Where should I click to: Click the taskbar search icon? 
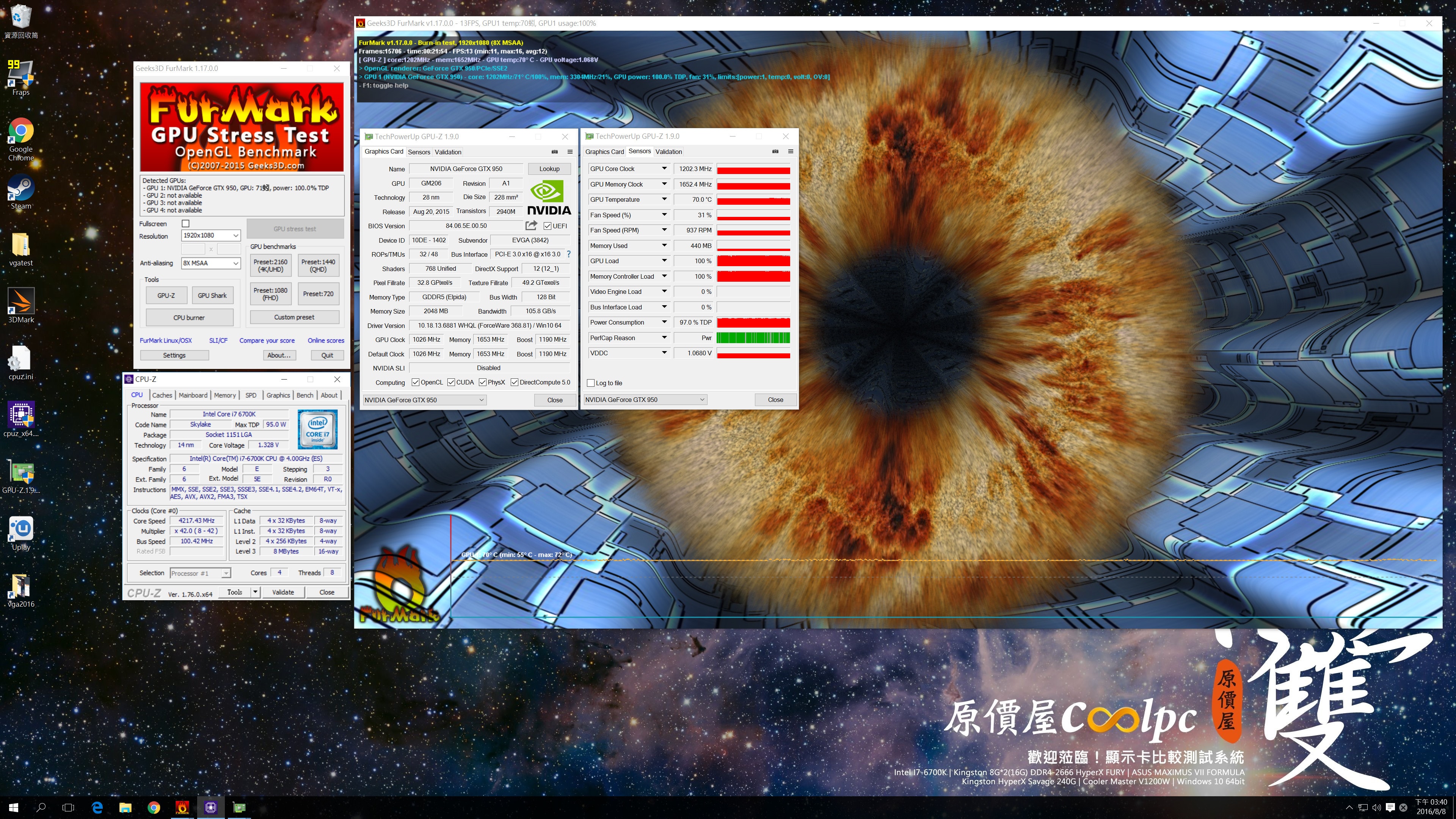coord(41,807)
